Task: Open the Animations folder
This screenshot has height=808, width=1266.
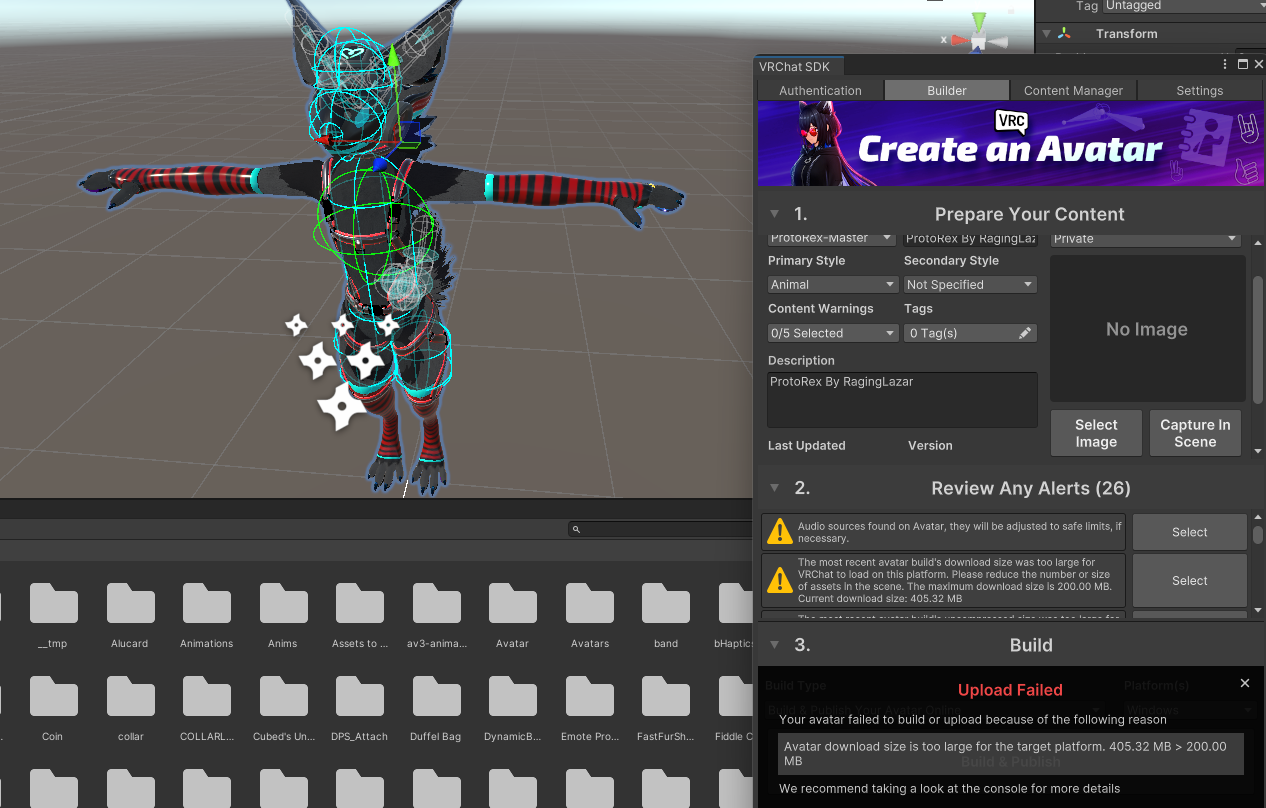Action: coord(207,605)
